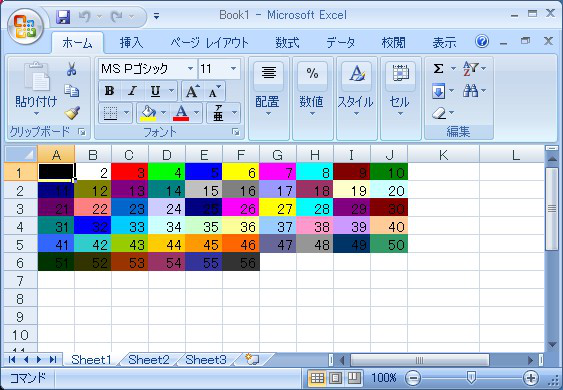Click the Fill down arrow icon
Viewport: 563px width, 390px height.
438,91
